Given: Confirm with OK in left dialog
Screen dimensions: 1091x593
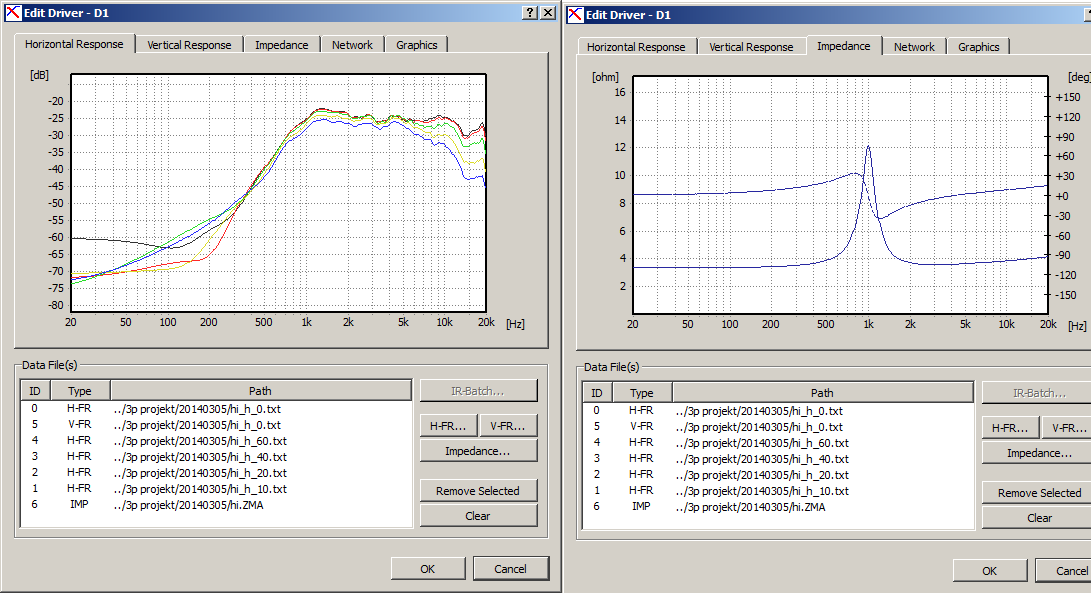Looking at the screenshot, I should [427, 569].
